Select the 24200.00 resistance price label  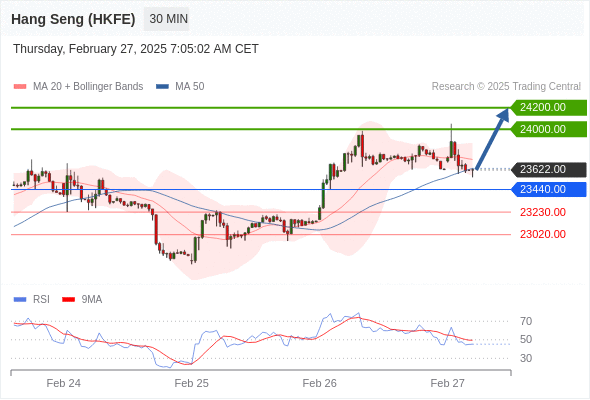pos(549,108)
